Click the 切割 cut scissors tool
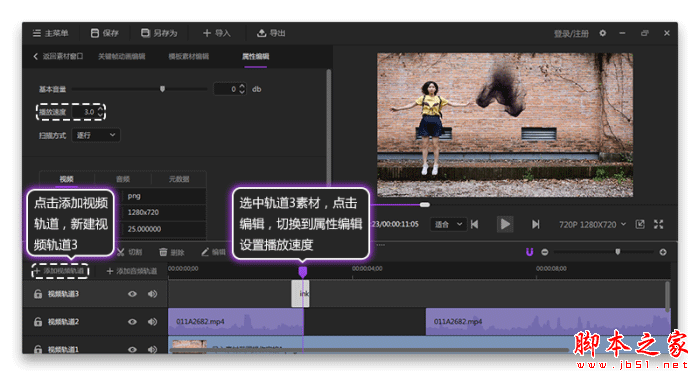The height and width of the screenshot is (376, 700). (129, 252)
